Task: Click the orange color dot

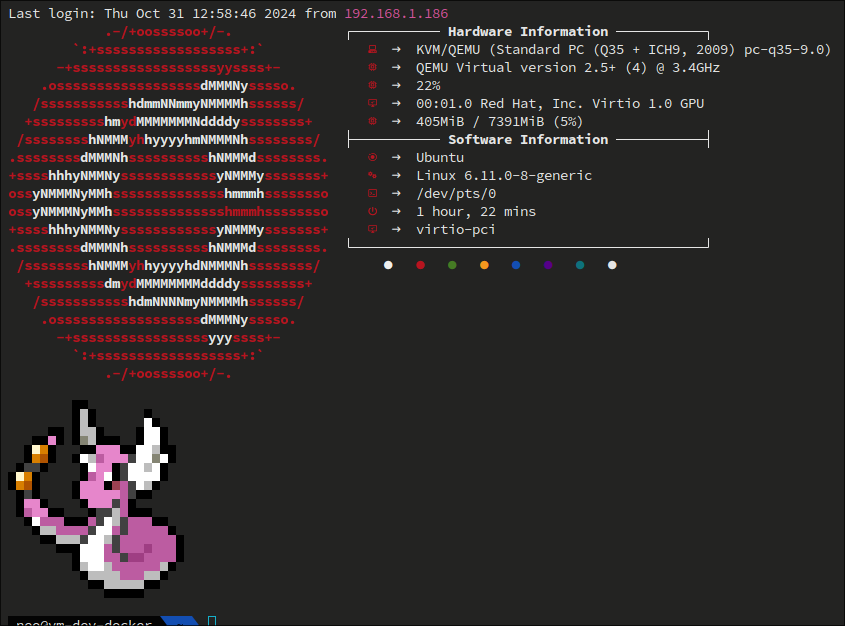Action: pyautogui.click(x=484, y=265)
